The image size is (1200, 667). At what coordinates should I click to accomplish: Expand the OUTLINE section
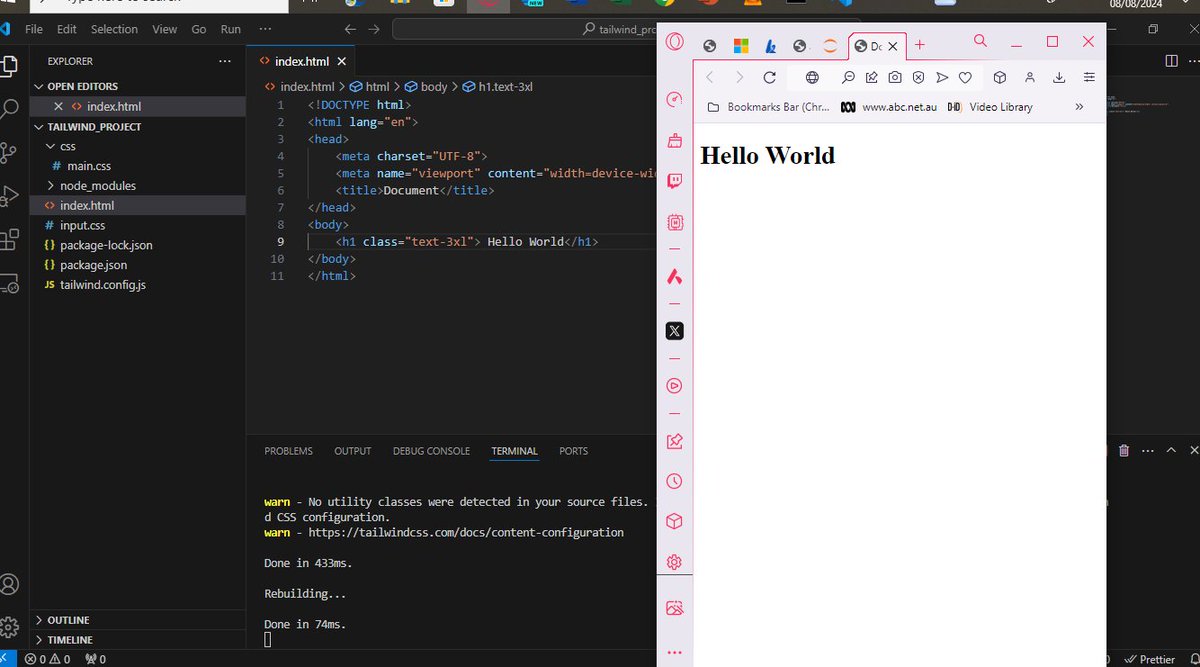tap(40, 620)
